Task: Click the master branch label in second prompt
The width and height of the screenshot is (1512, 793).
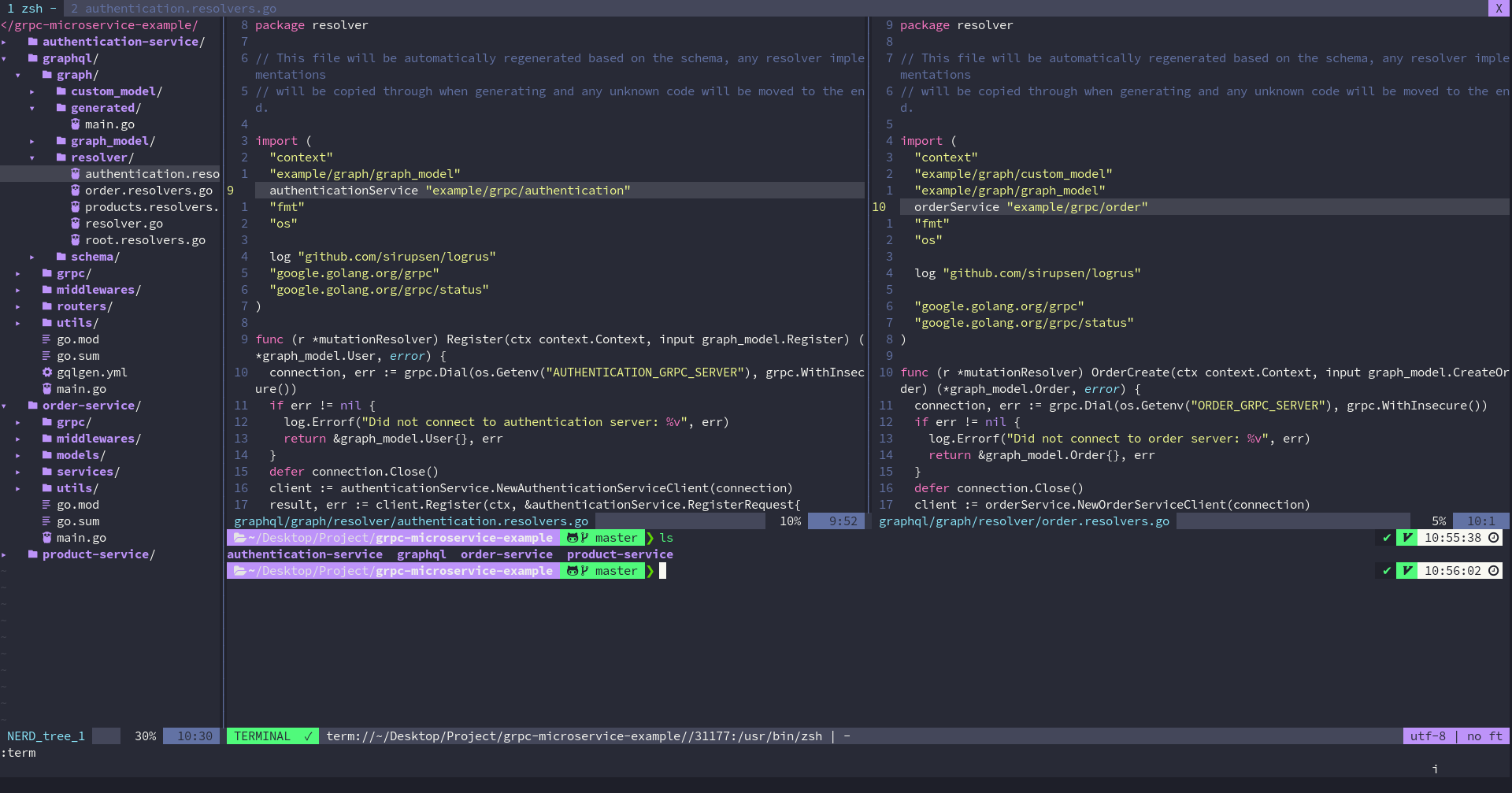Action: coord(616,571)
